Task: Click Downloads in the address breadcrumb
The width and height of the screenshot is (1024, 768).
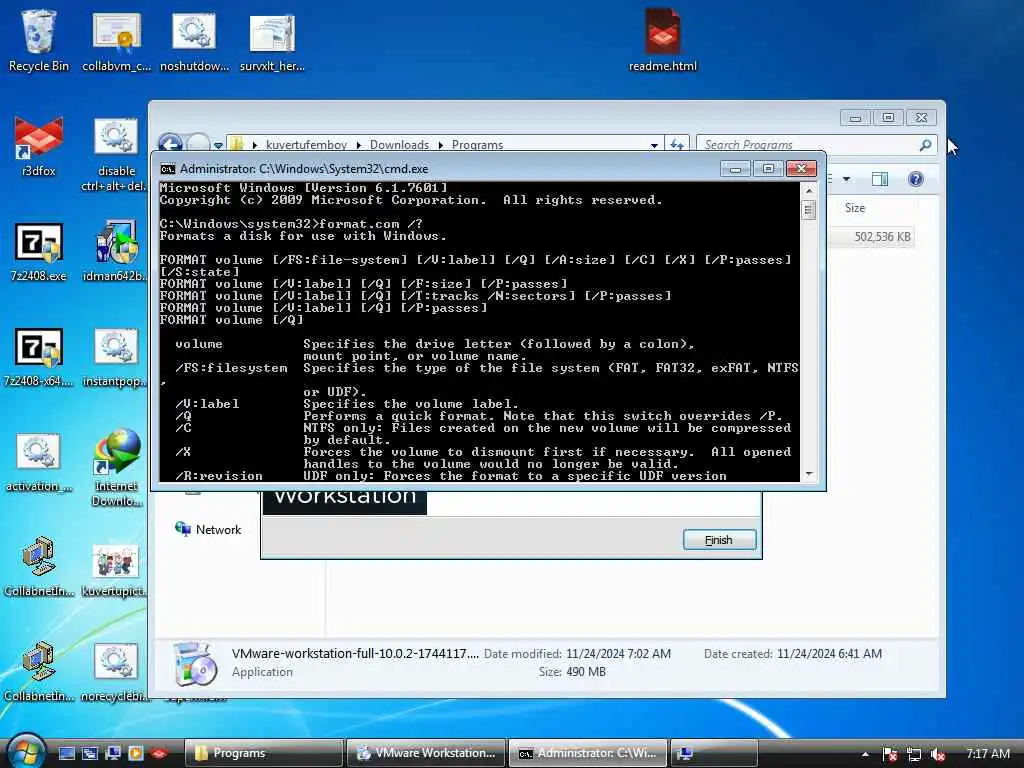Action: [399, 145]
